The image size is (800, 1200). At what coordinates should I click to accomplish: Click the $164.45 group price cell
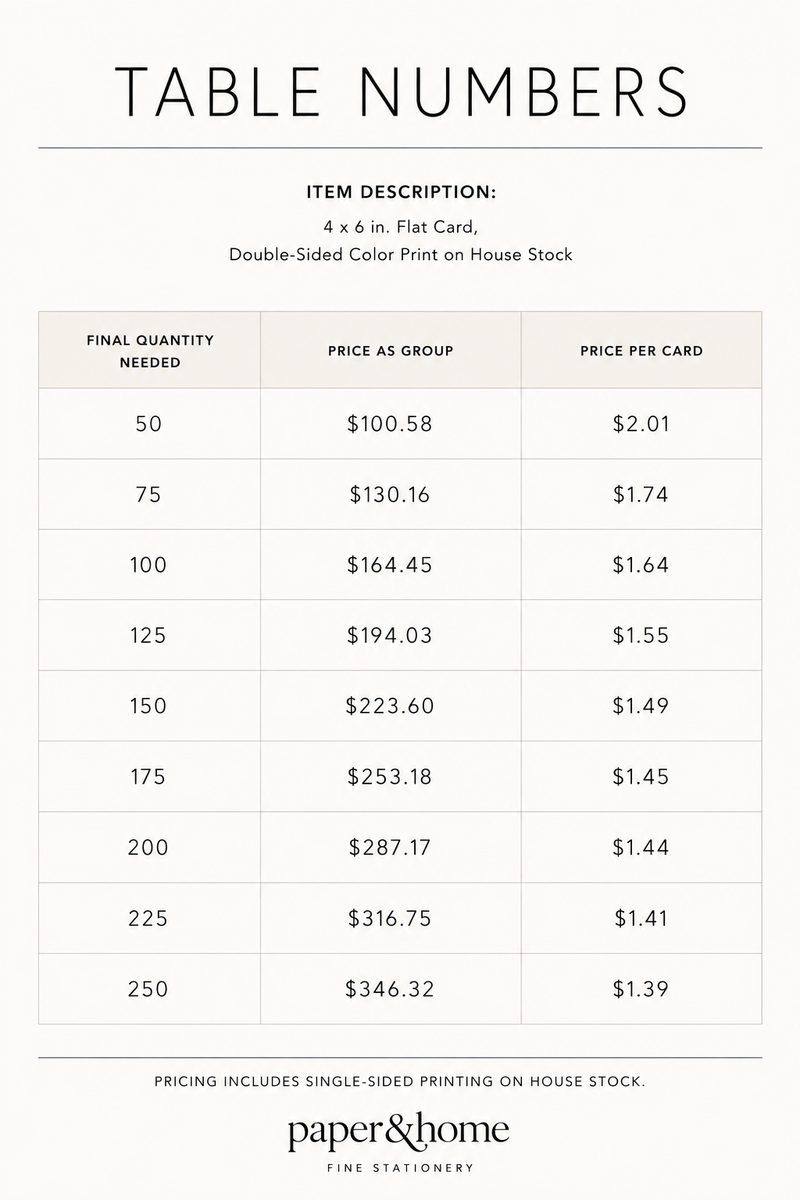pos(390,565)
